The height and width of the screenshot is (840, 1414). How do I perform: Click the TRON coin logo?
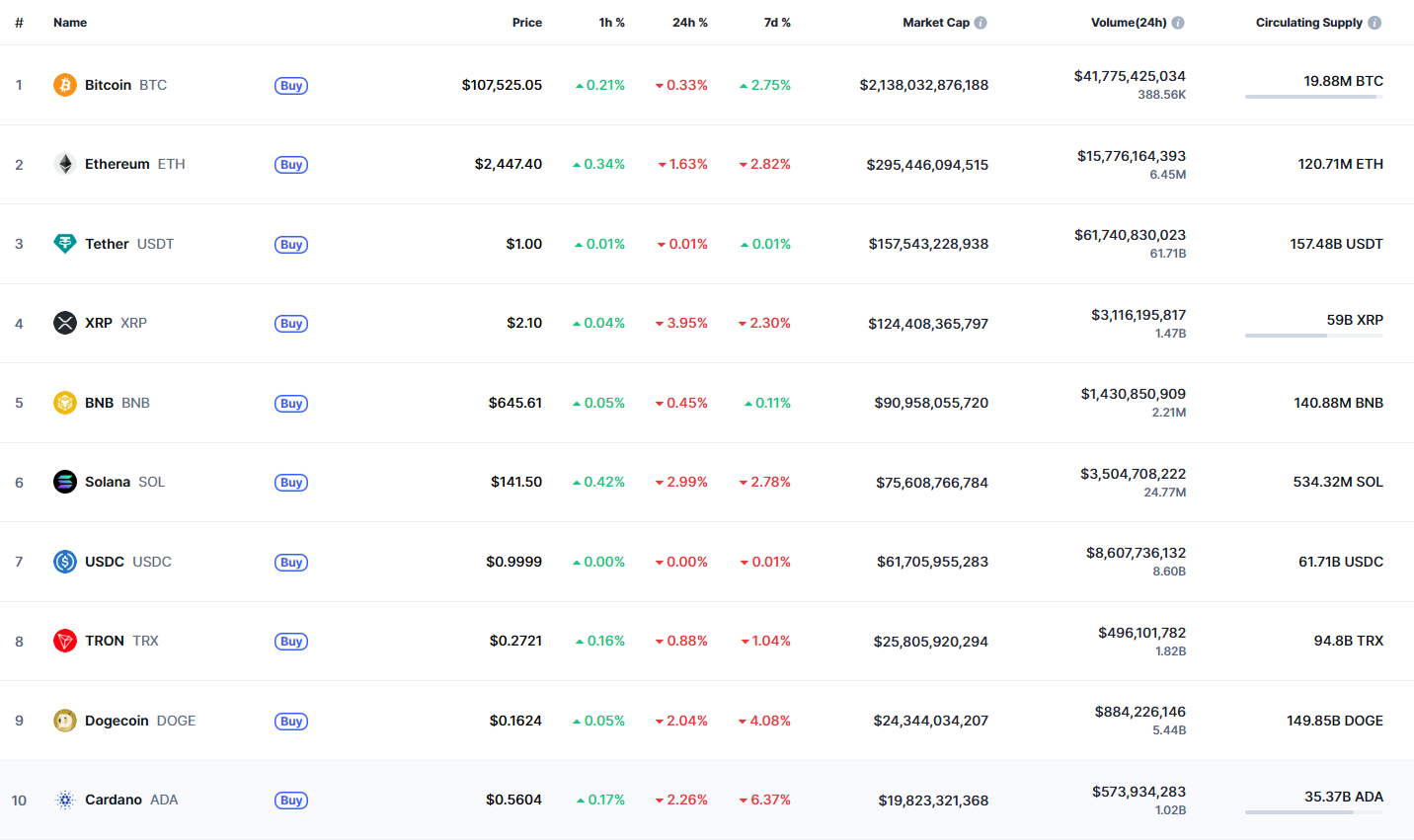coord(65,641)
